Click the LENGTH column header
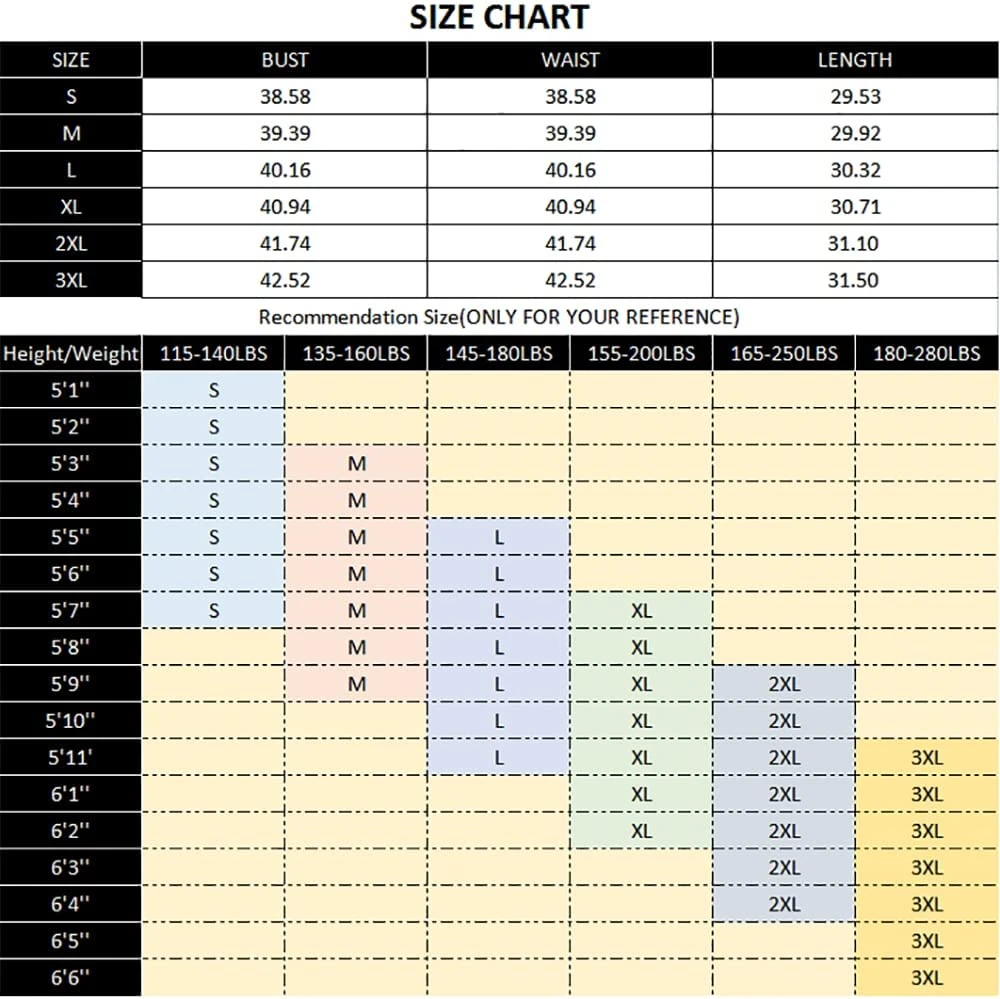Viewport: 1000px width, 999px height. click(x=854, y=60)
